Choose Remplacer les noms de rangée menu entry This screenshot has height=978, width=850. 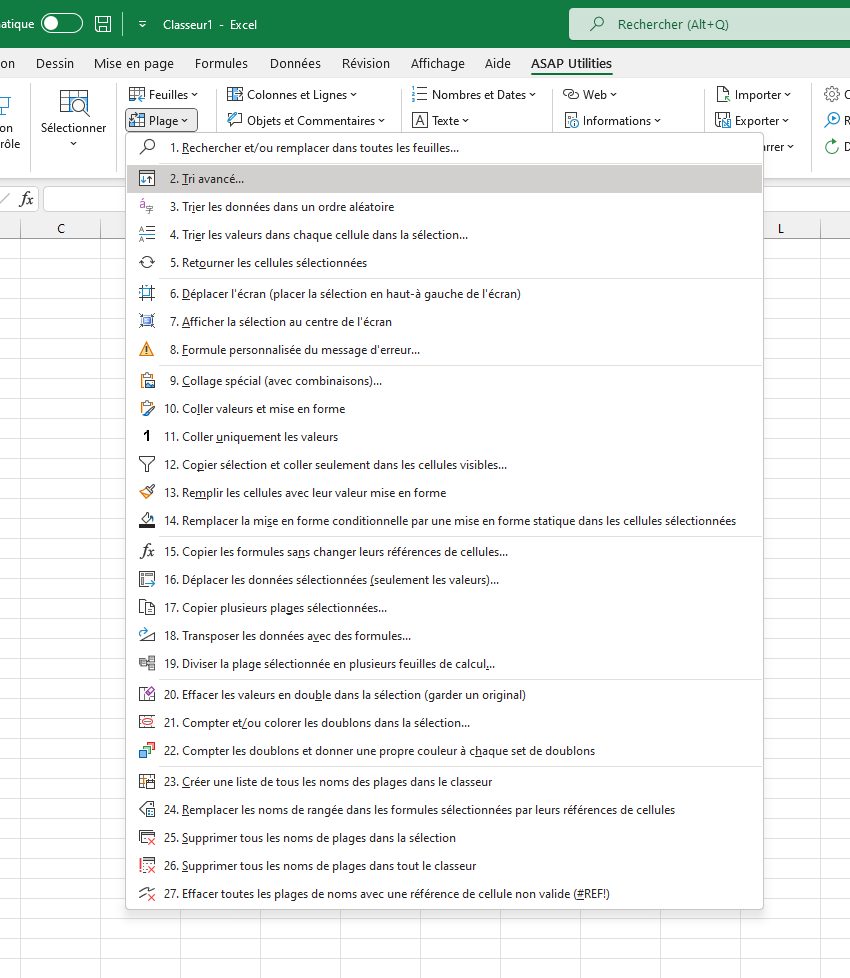click(x=444, y=810)
